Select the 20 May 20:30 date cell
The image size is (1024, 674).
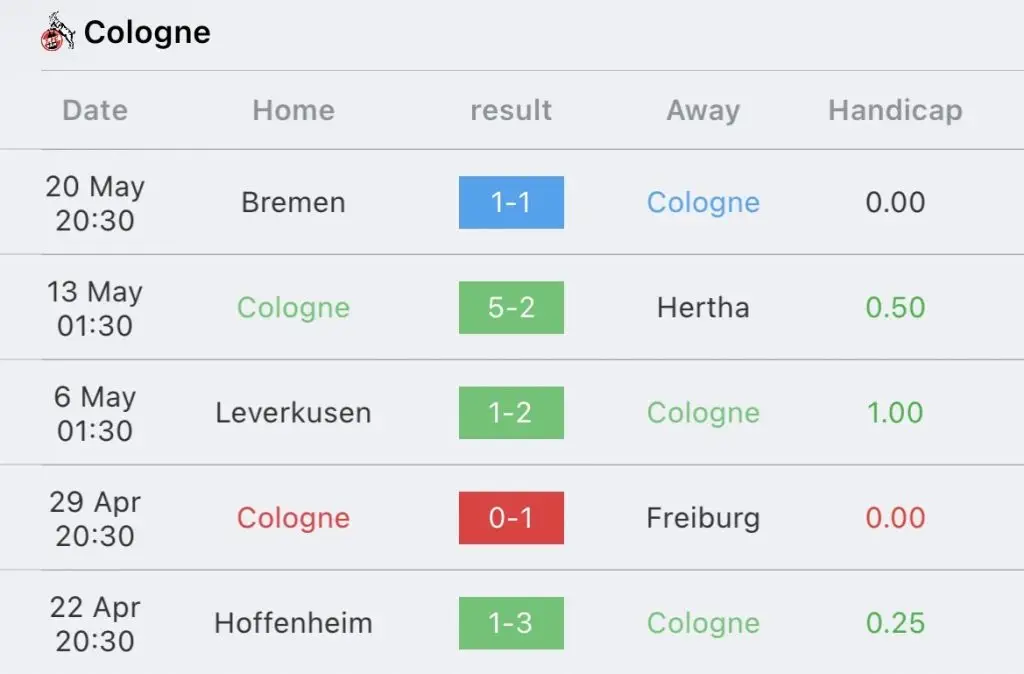coord(95,203)
